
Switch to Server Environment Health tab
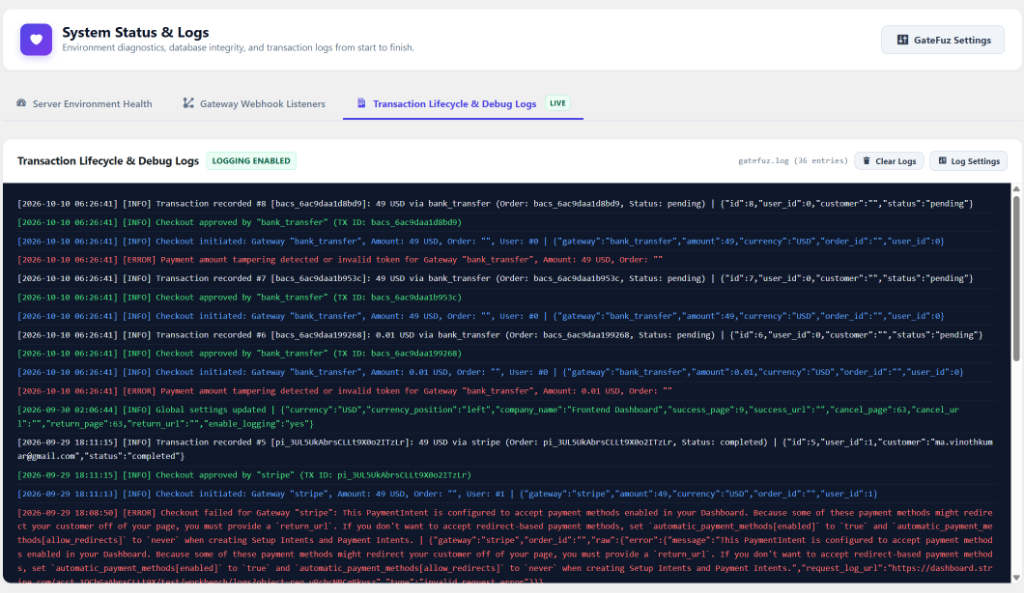pos(84,103)
